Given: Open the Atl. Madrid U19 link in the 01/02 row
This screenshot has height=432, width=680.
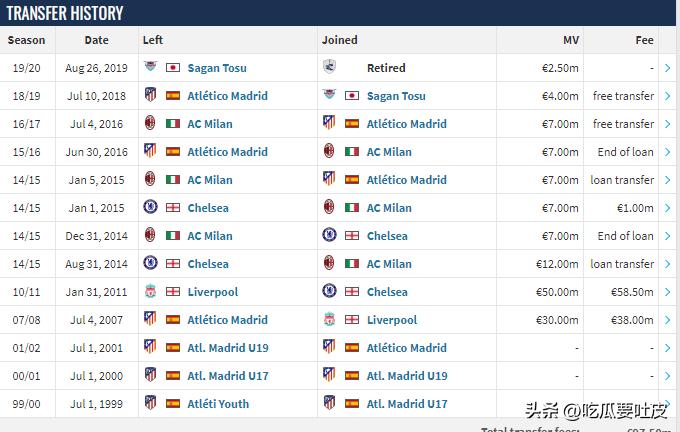Looking at the screenshot, I should [228, 348].
